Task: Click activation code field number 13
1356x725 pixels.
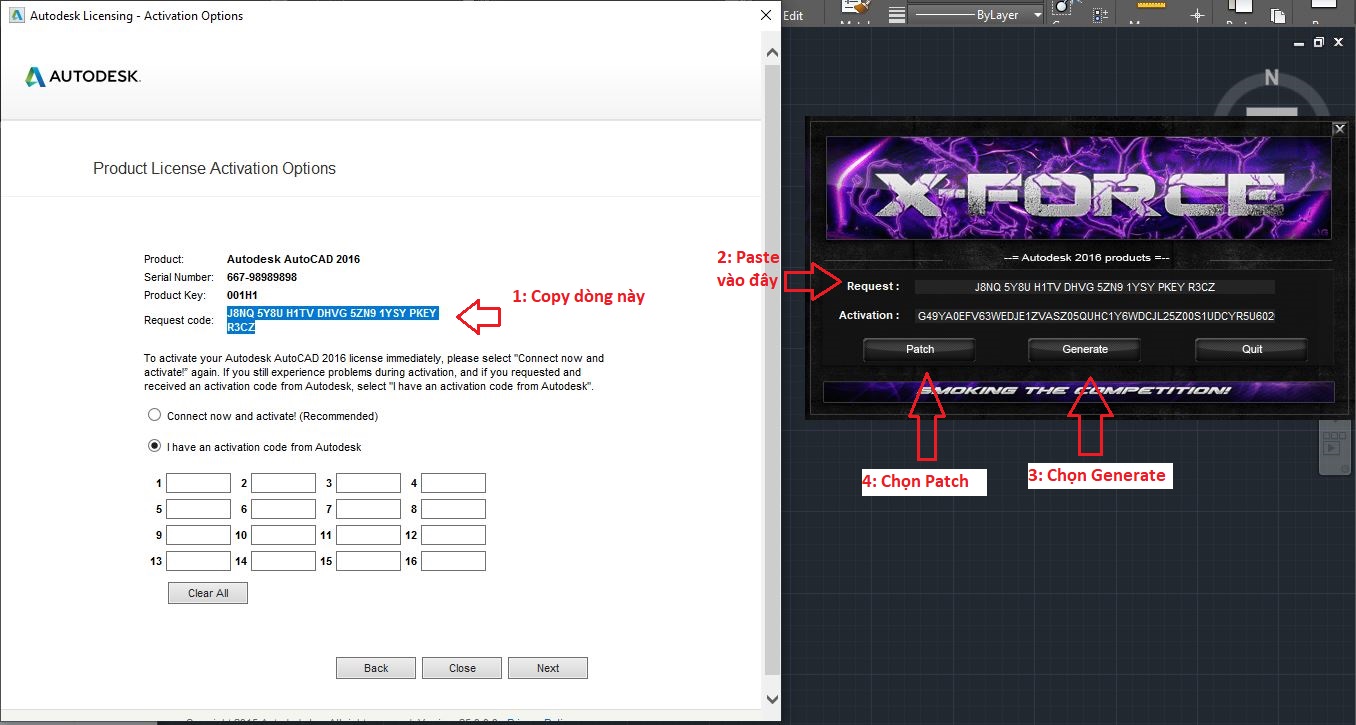Action: [x=198, y=561]
